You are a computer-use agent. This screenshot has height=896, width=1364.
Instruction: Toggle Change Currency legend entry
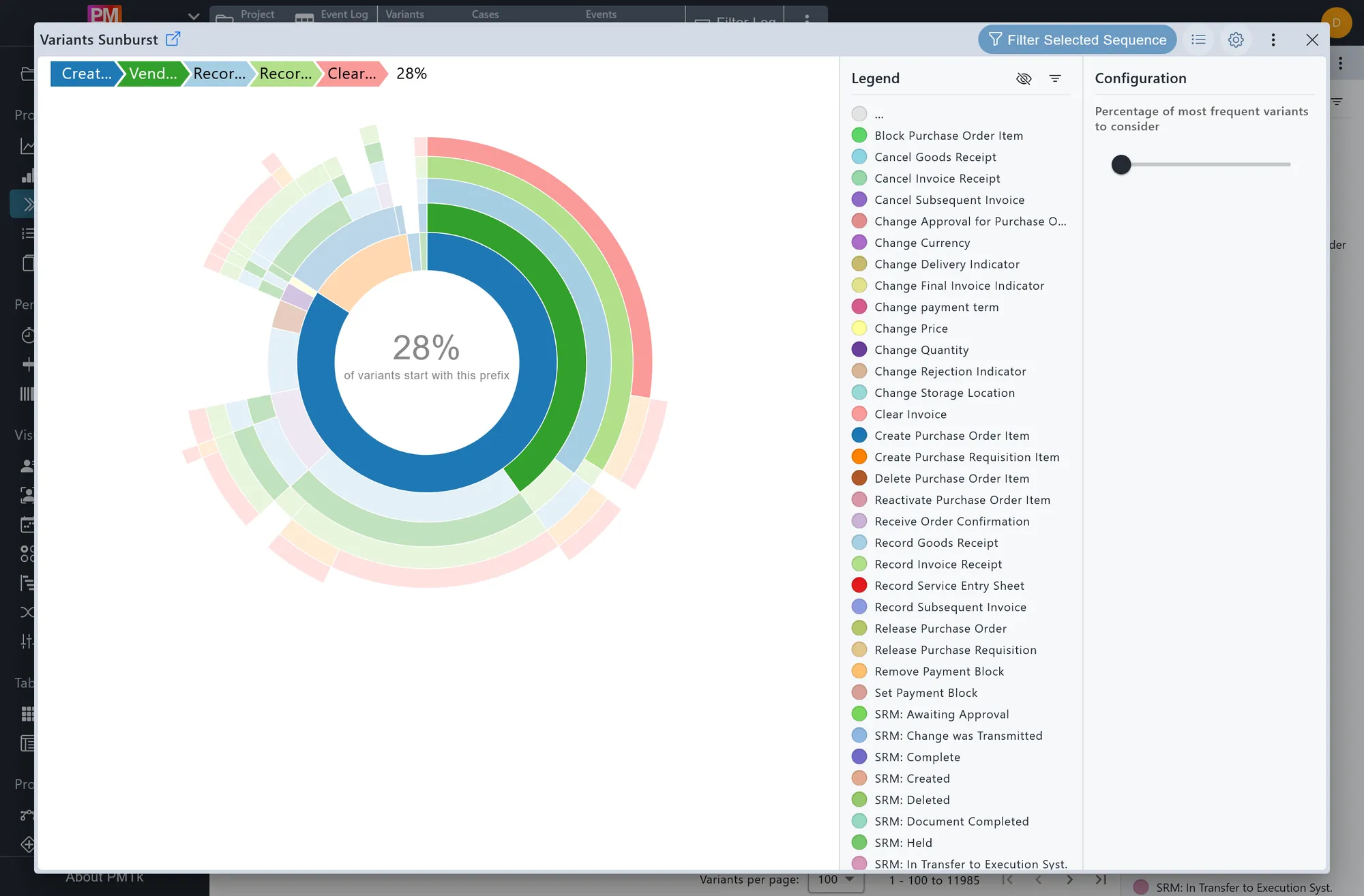(911, 243)
